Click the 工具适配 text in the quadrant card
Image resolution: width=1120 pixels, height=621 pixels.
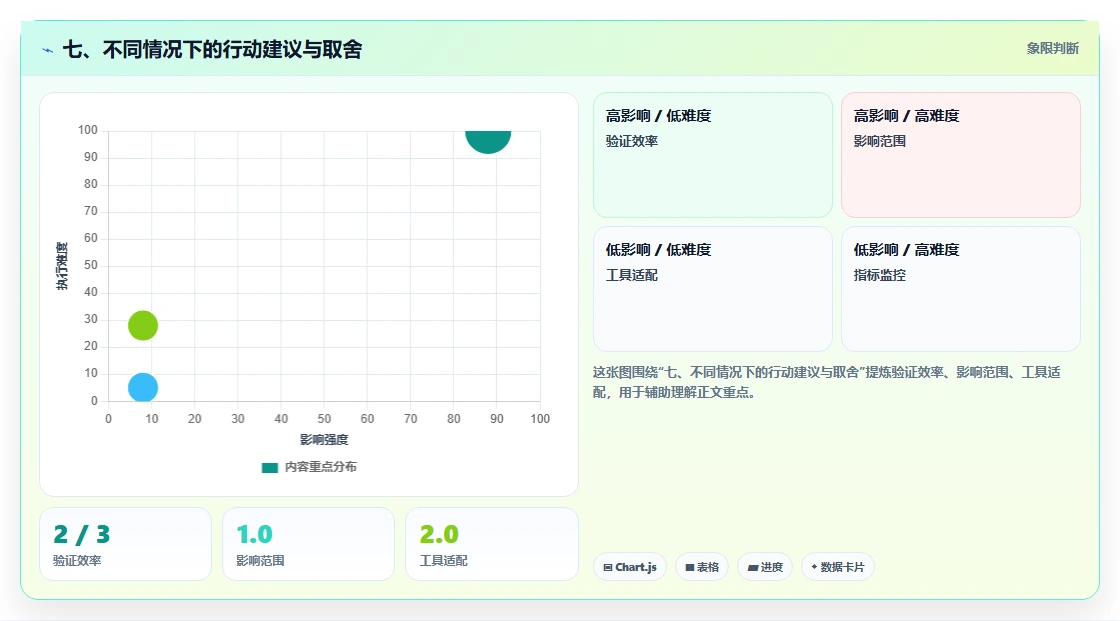(x=632, y=275)
